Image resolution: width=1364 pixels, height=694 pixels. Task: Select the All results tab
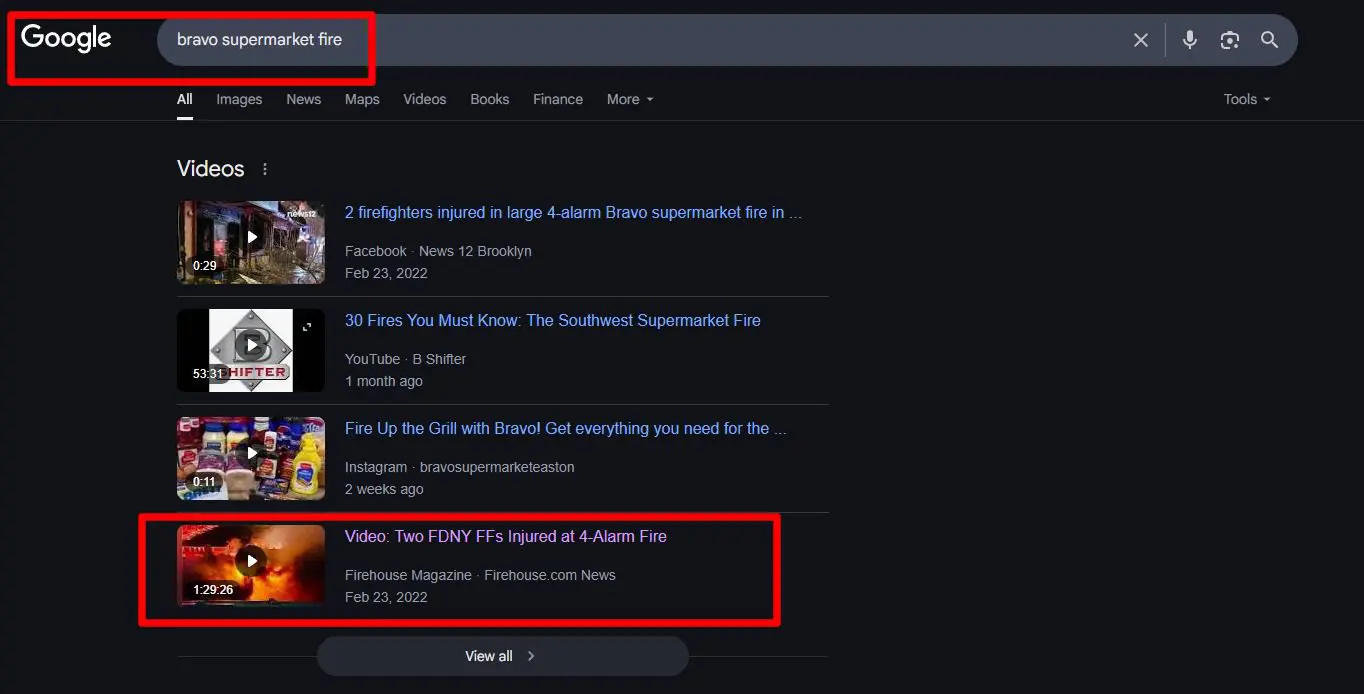coord(185,99)
